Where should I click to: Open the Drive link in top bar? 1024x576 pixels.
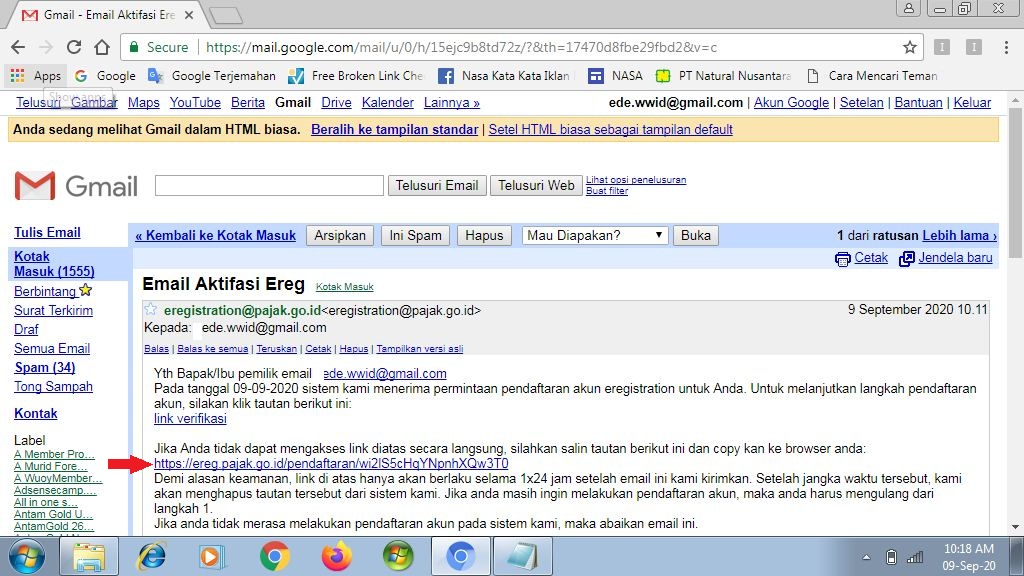tap(336, 103)
